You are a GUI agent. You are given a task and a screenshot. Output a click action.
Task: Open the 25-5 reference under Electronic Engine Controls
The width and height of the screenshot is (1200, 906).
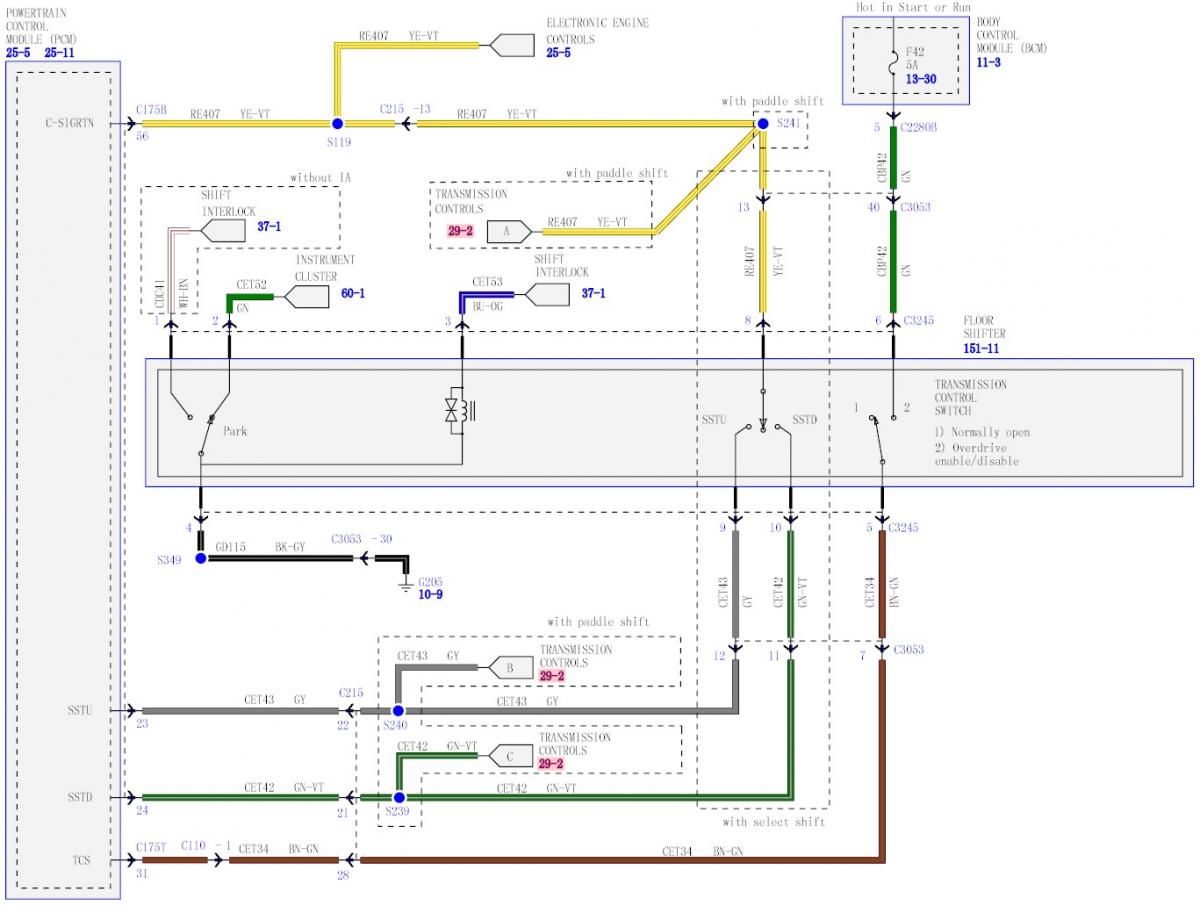(x=559, y=52)
